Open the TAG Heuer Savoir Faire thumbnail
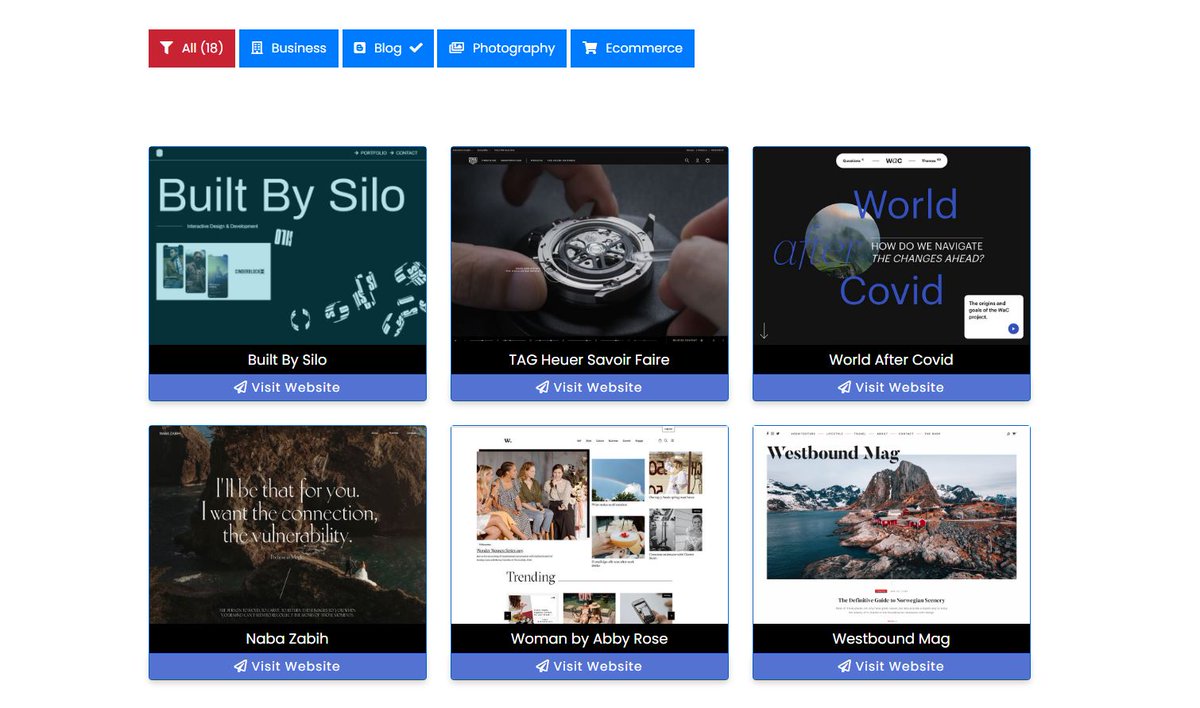Image resolution: width=1200 pixels, height=708 pixels. coord(590,246)
